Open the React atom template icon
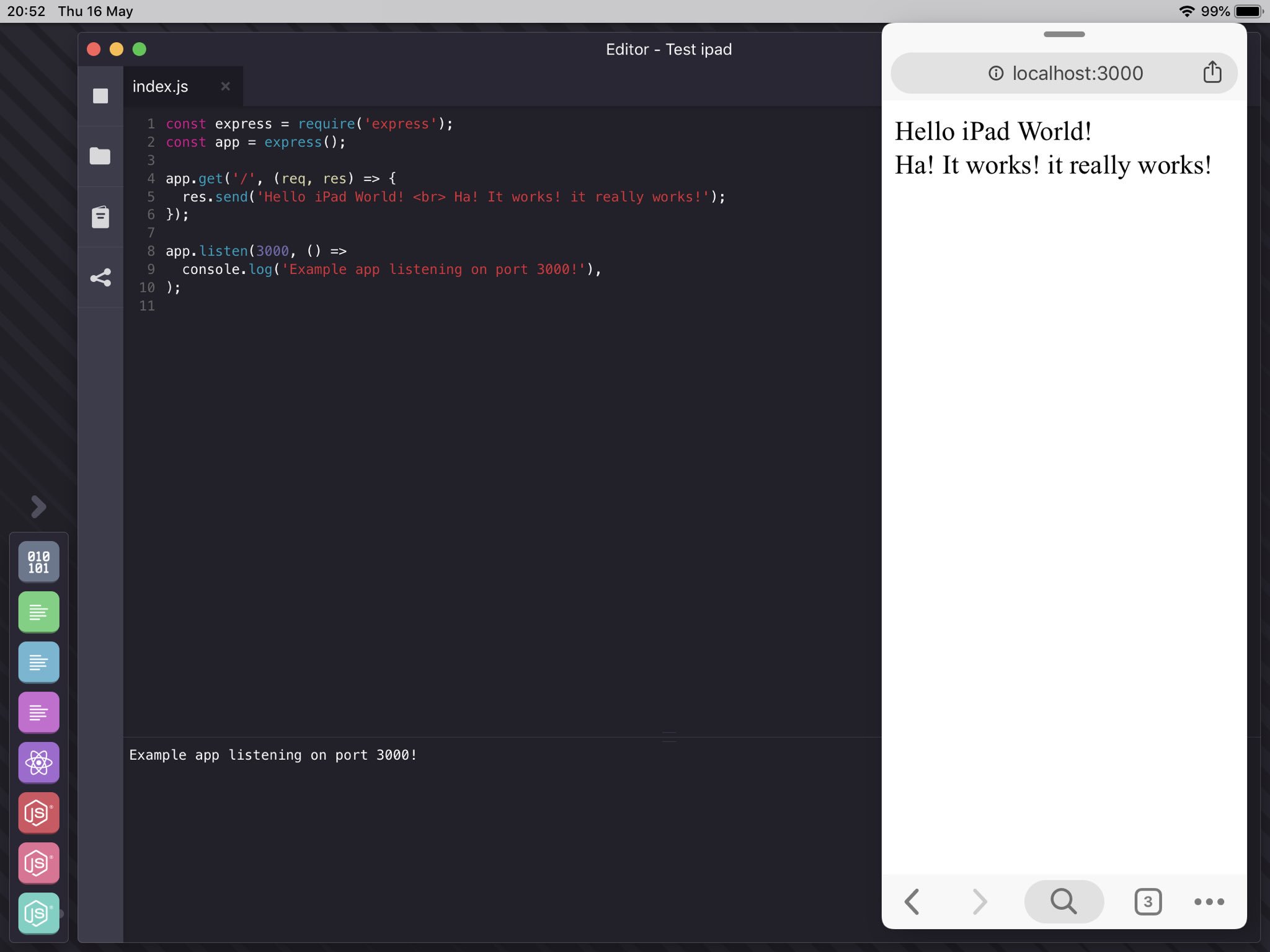1270x952 pixels. pos(38,762)
